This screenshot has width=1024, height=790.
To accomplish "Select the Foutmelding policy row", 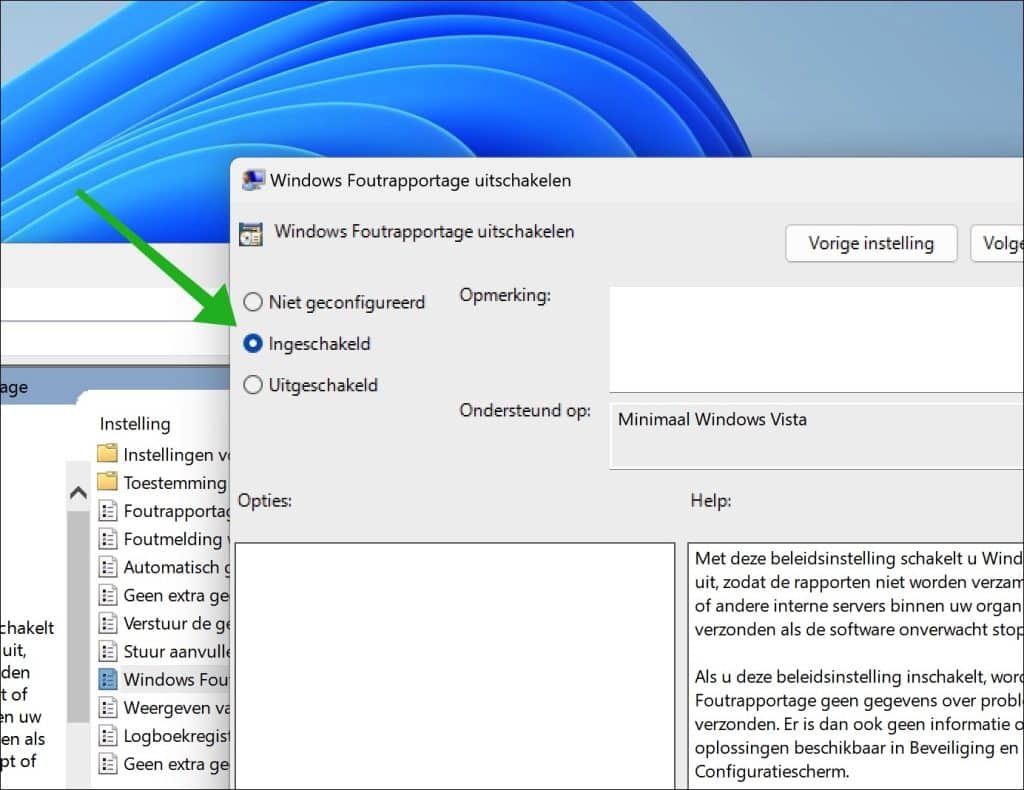I will pos(163,539).
